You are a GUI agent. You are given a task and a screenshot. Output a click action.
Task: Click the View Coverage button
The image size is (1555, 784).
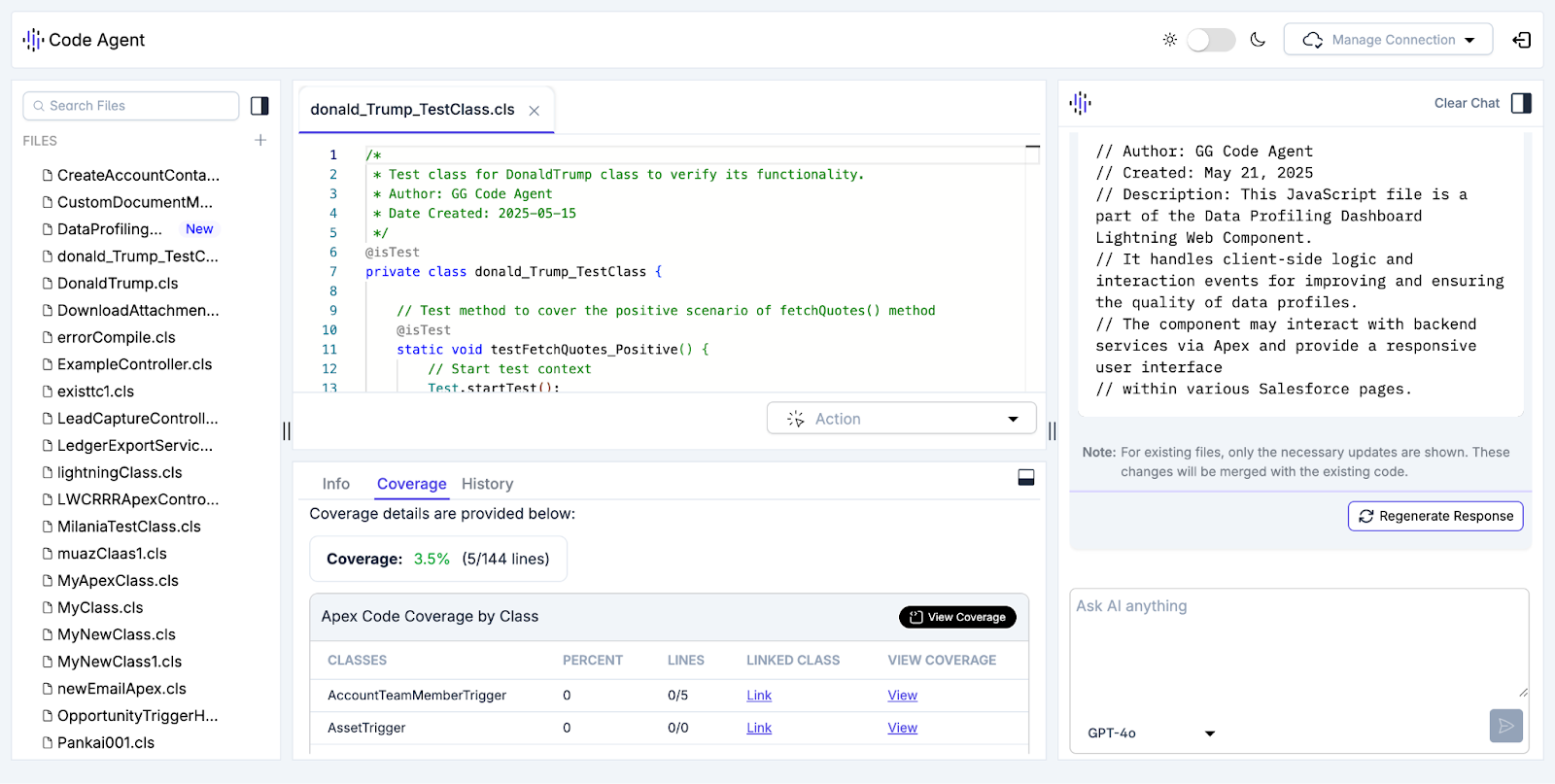click(x=957, y=617)
